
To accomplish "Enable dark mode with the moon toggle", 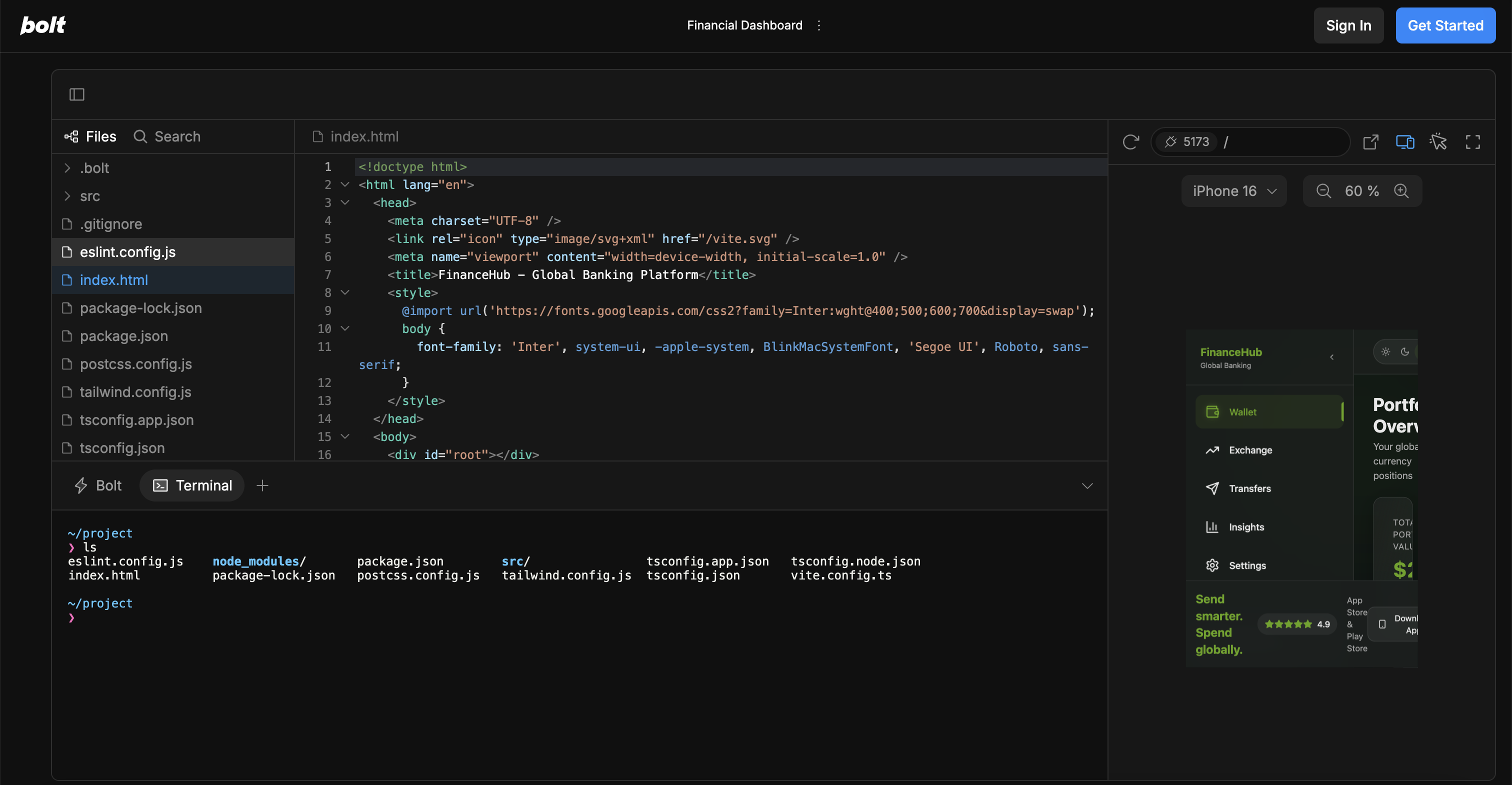I will (x=1405, y=352).
